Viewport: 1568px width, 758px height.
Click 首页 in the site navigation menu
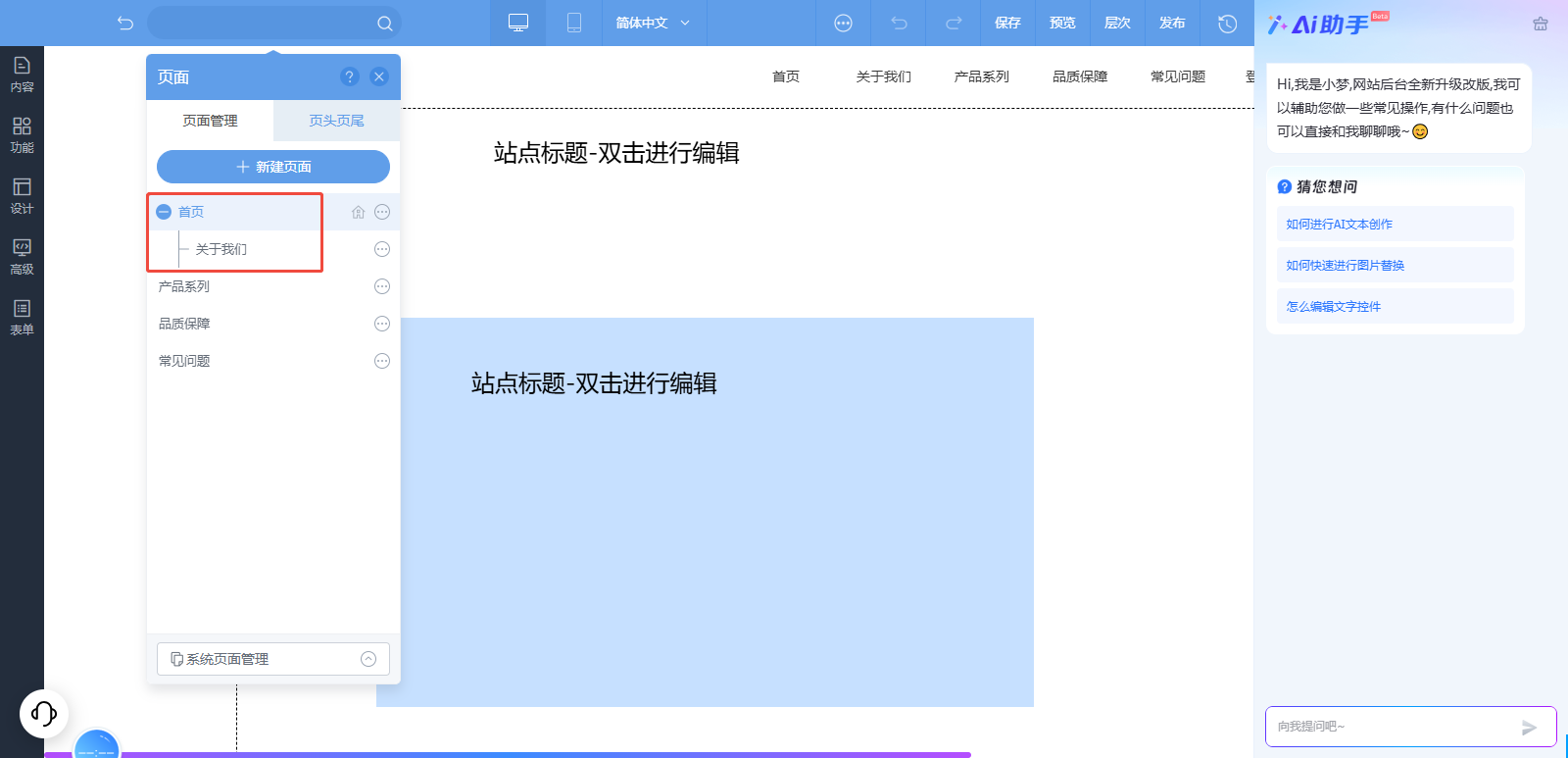[x=786, y=76]
